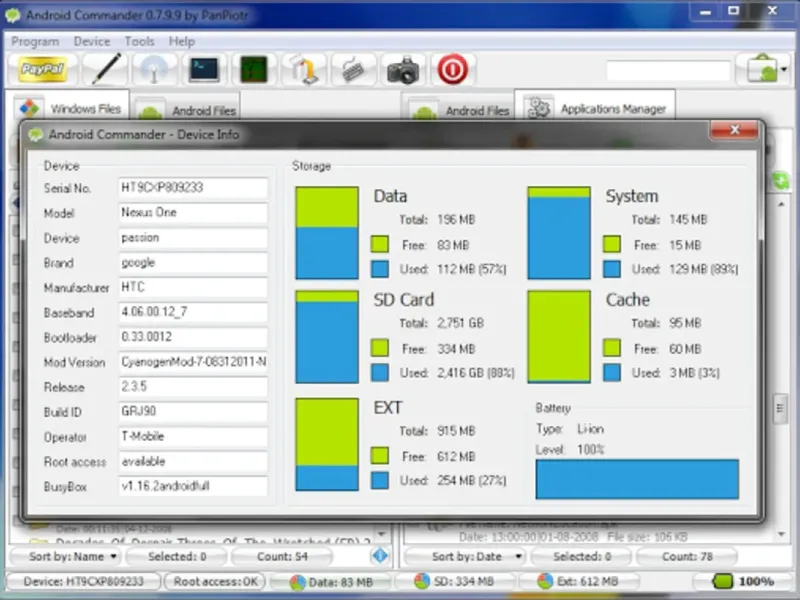The image size is (800, 600).
Task: Click SD: 334 MB status entry
Action: coord(454,581)
